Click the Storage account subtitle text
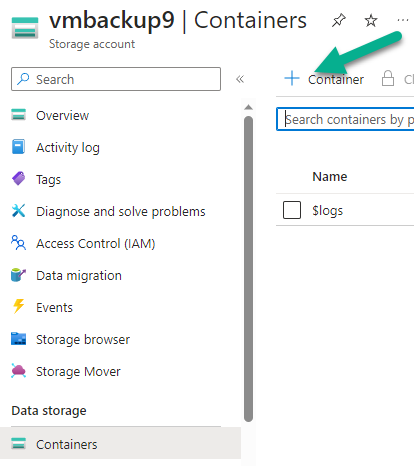 coord(92,44)
